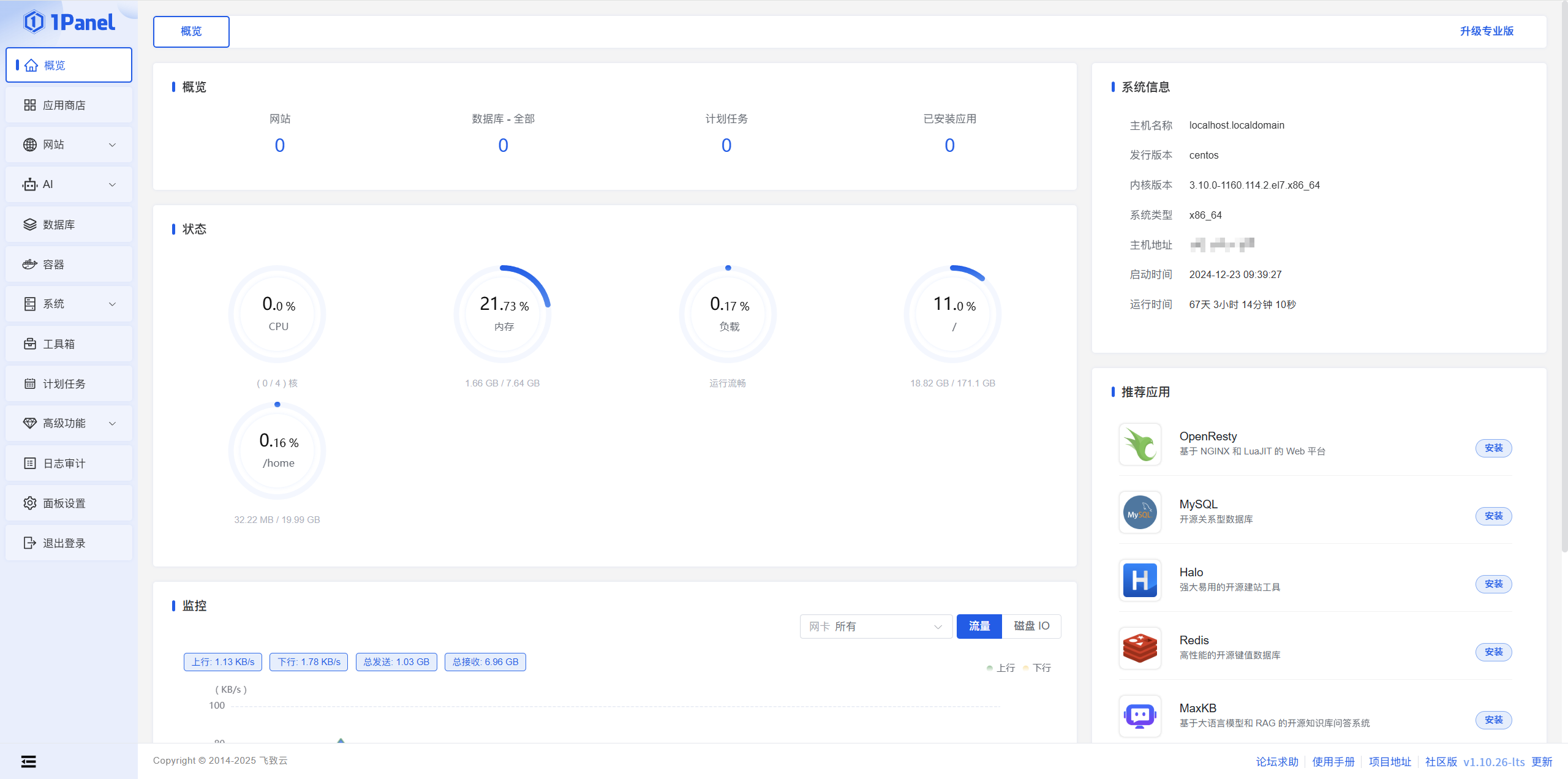Open the App Store (应用商店) sidebar icon

30,105
